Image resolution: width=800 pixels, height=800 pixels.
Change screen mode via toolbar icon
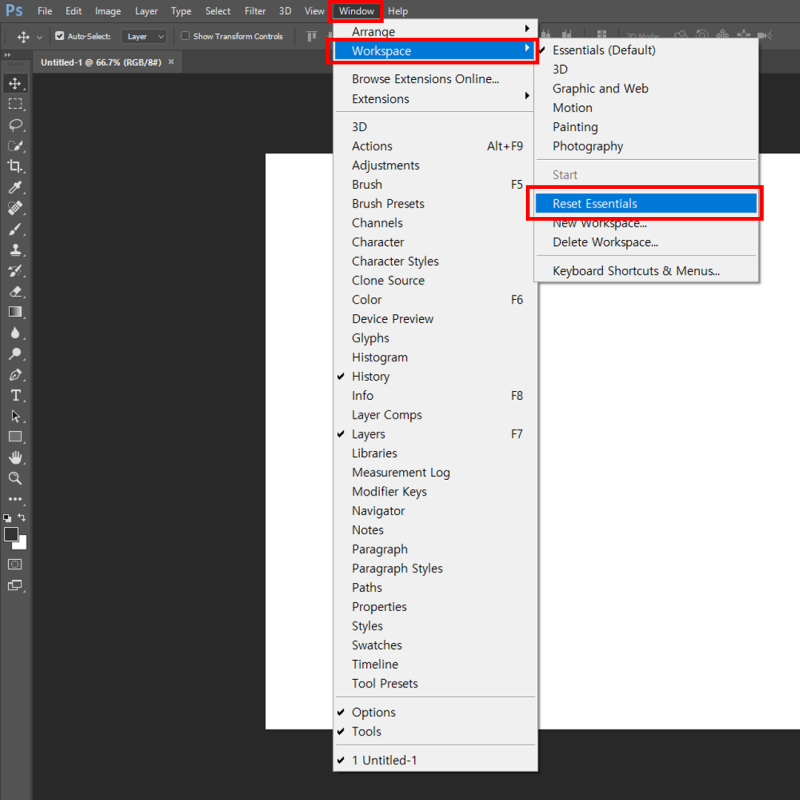click(x=15, y=585)
